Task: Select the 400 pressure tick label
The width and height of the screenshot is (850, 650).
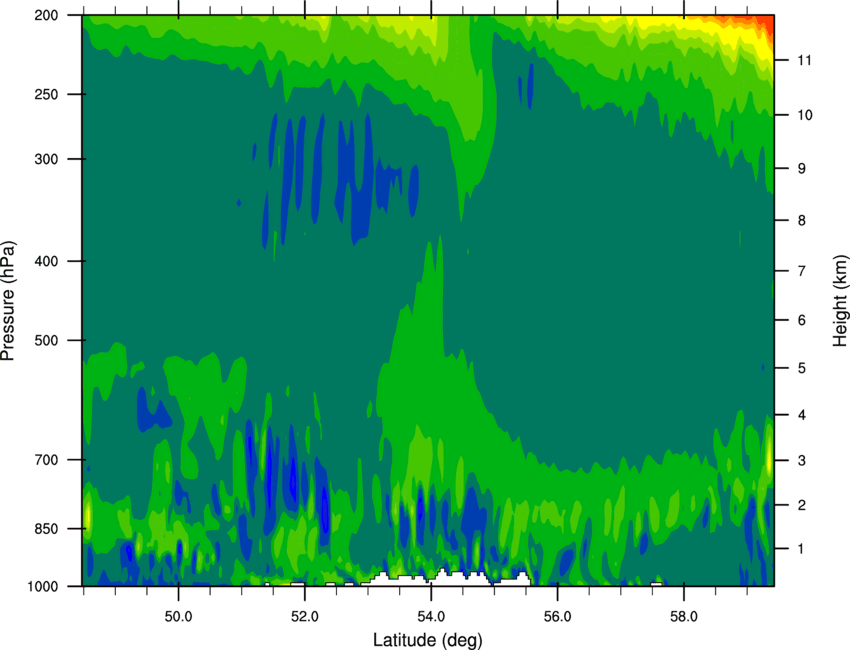Action: tap(47, 261)
